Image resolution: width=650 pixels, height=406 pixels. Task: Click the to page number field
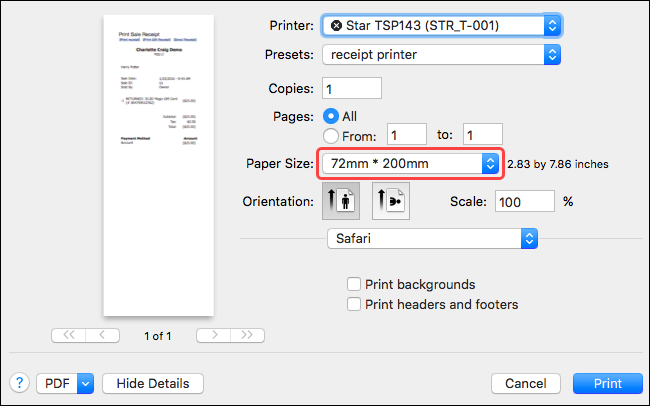pyautogui.click(x=483, y=134)
